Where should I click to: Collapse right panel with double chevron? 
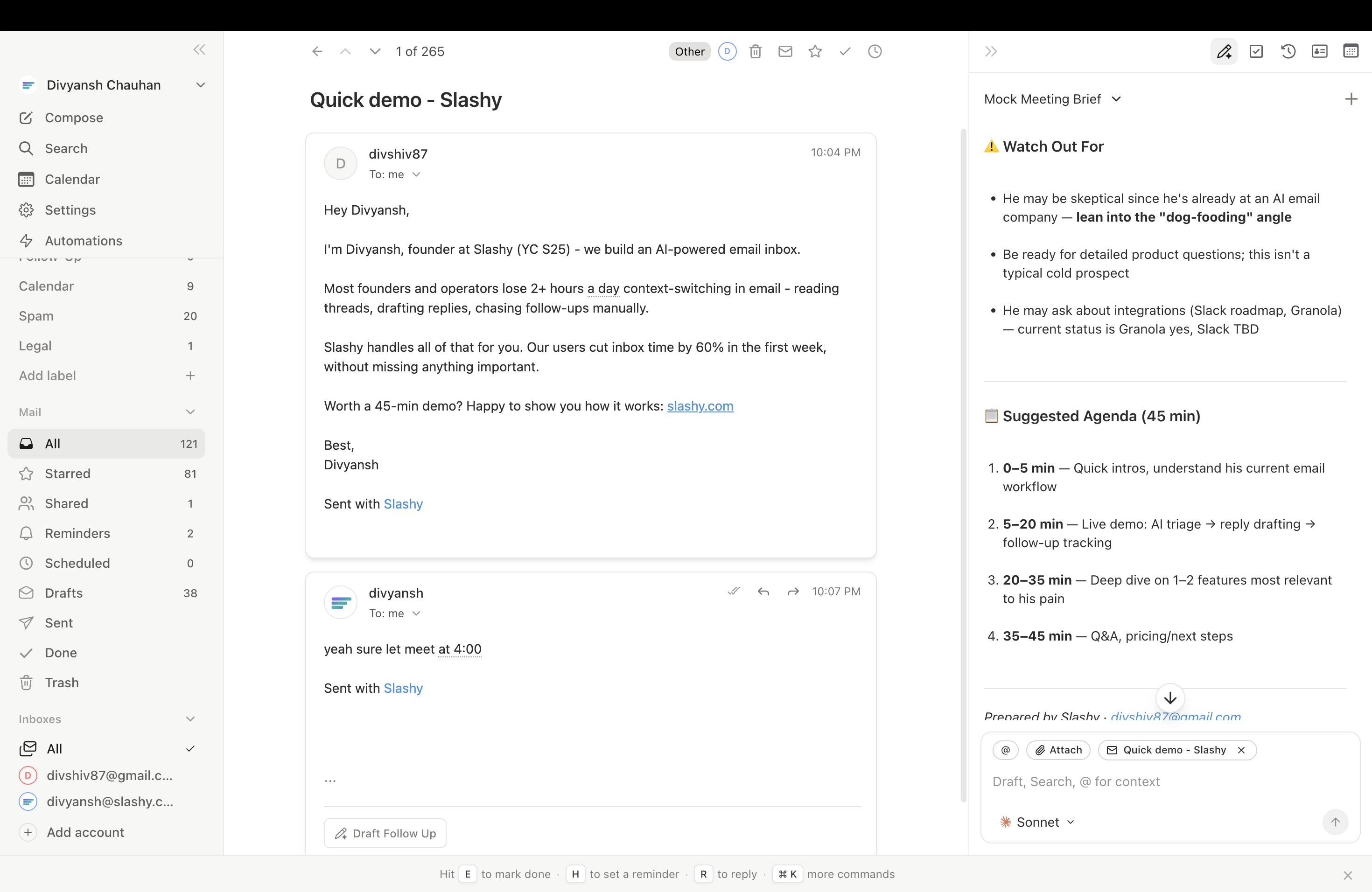[x=991, y=52]
